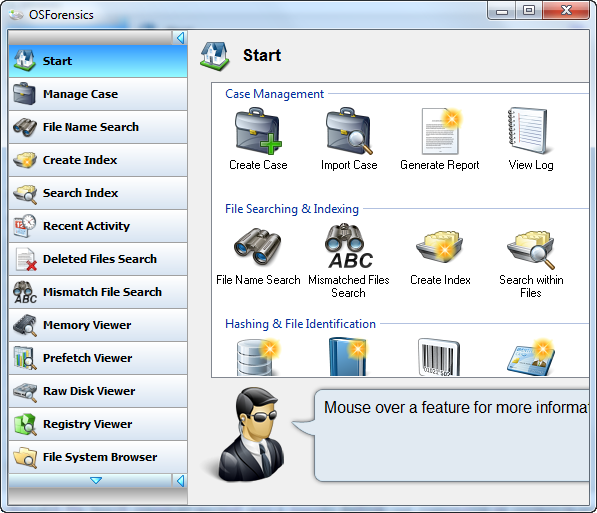The height and width of the screenshot is (513, 597).
Task: Select Start in the sidebar
Action: click(x=98, y=61)
